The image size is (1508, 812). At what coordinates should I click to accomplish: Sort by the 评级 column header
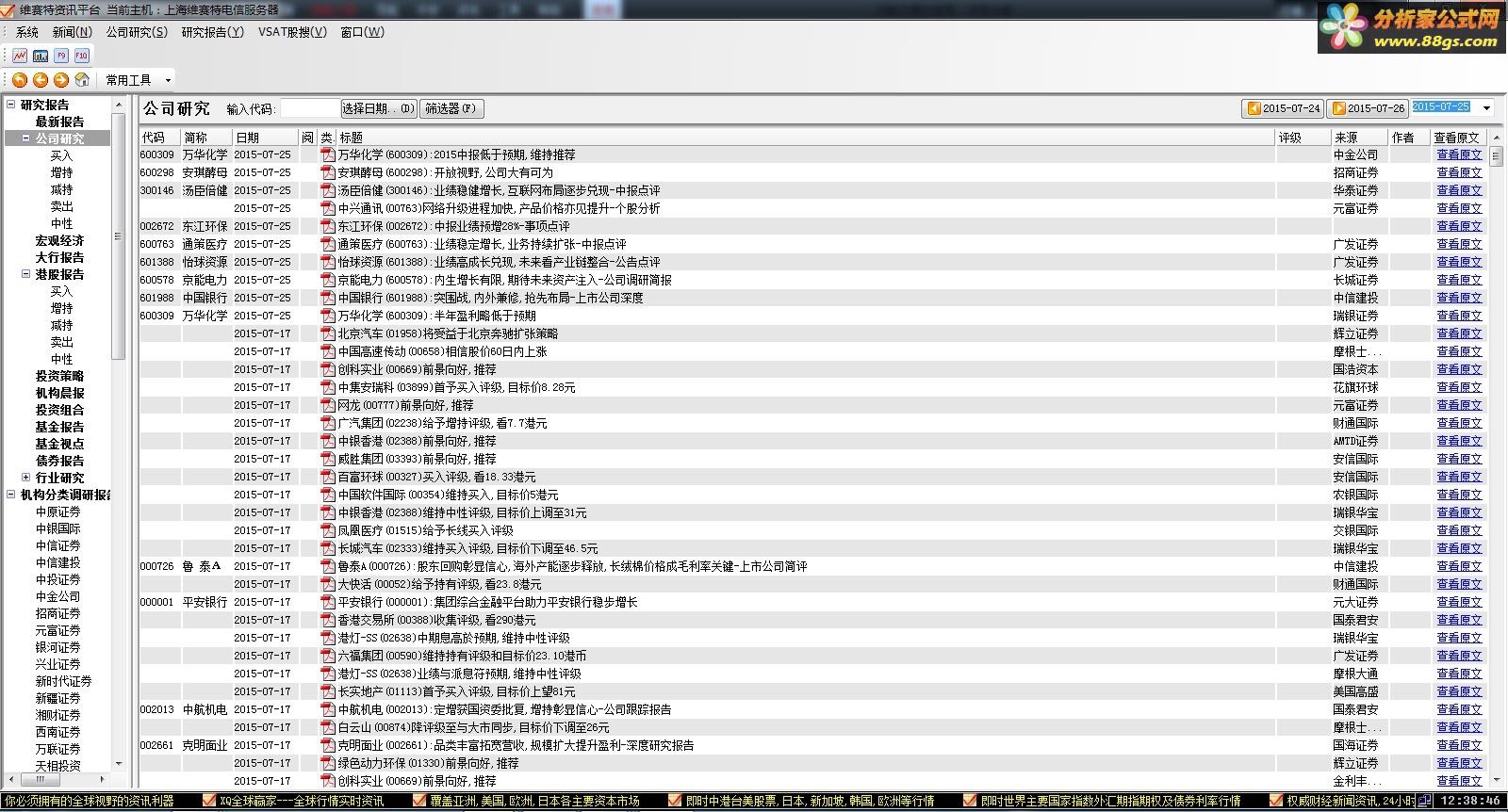click(x=1303, y=138)
